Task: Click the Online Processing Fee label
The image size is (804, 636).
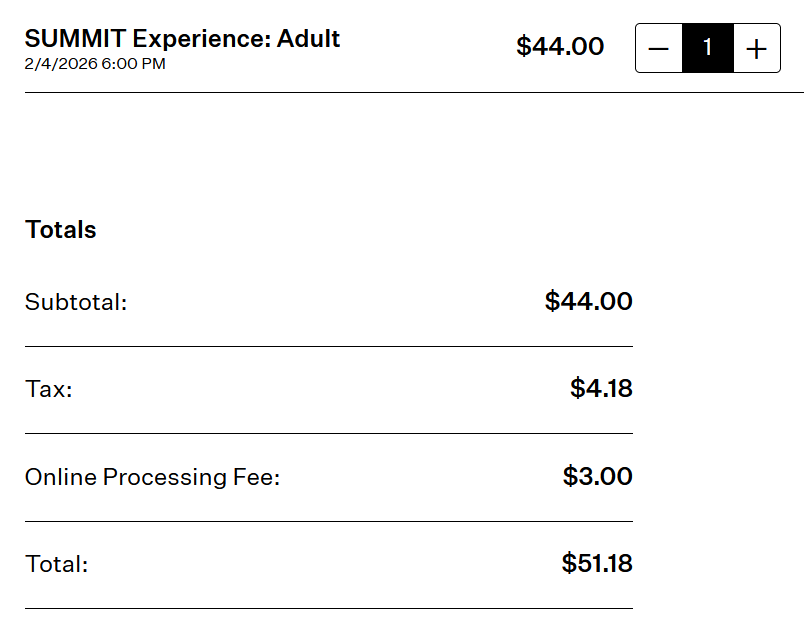Action: [152, 477]
